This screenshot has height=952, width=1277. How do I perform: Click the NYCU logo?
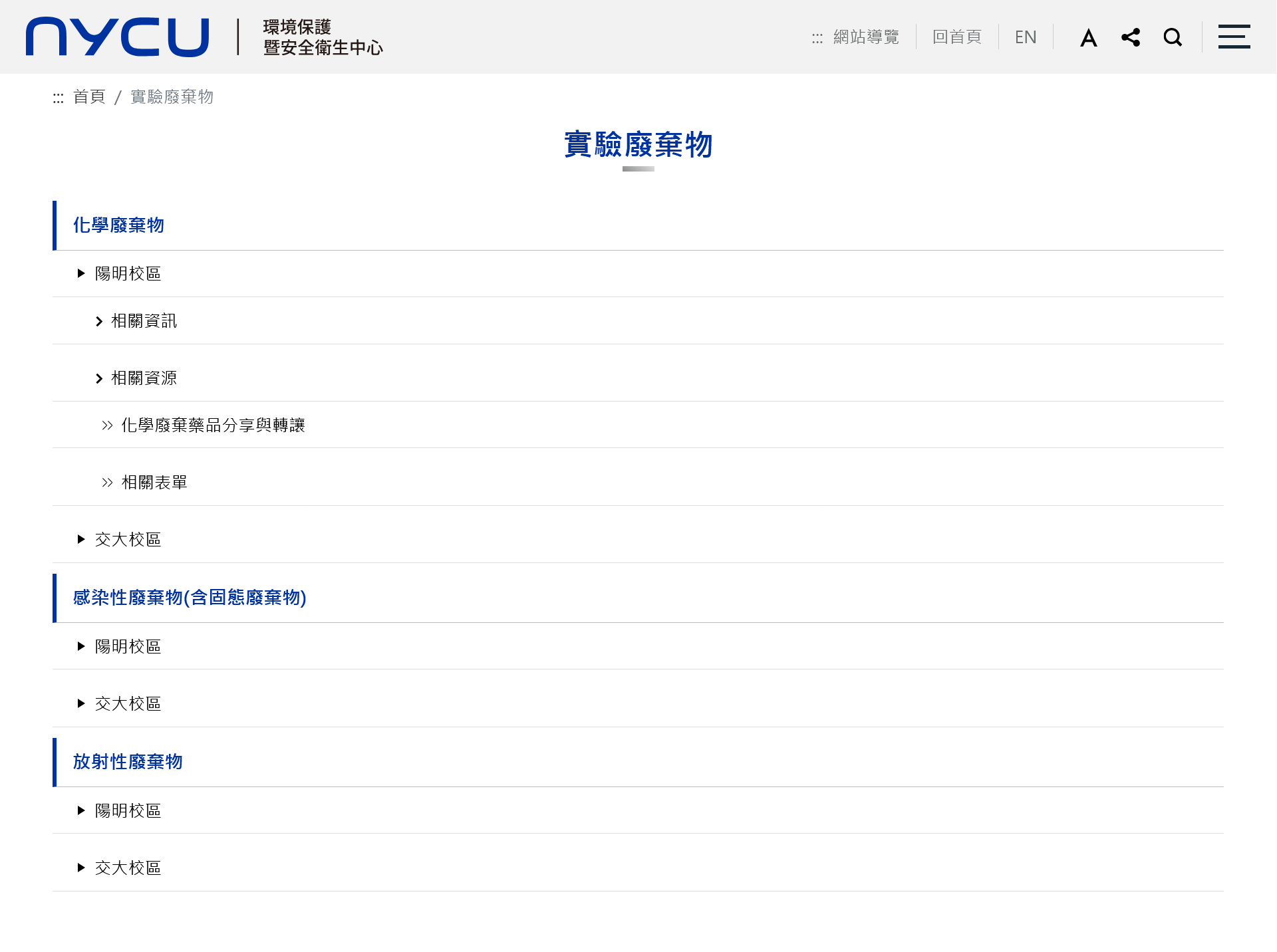click(117, 37)
